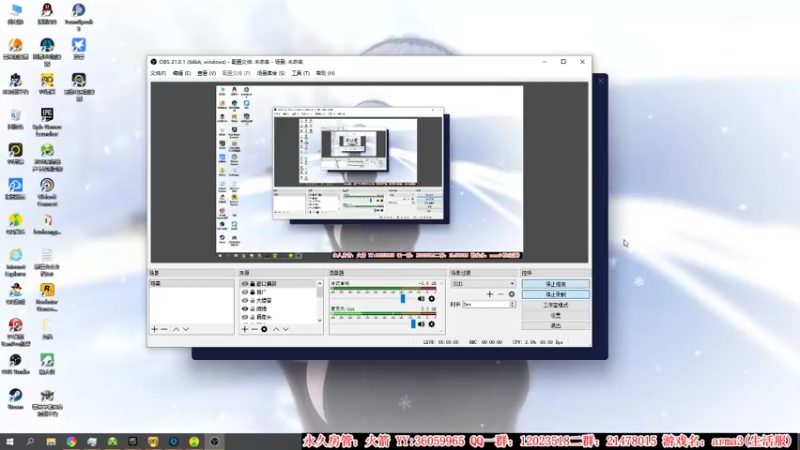This screenshot has height=450, width=800.
Task: Open second mixer channel gear settings
Action: [432, 324]
